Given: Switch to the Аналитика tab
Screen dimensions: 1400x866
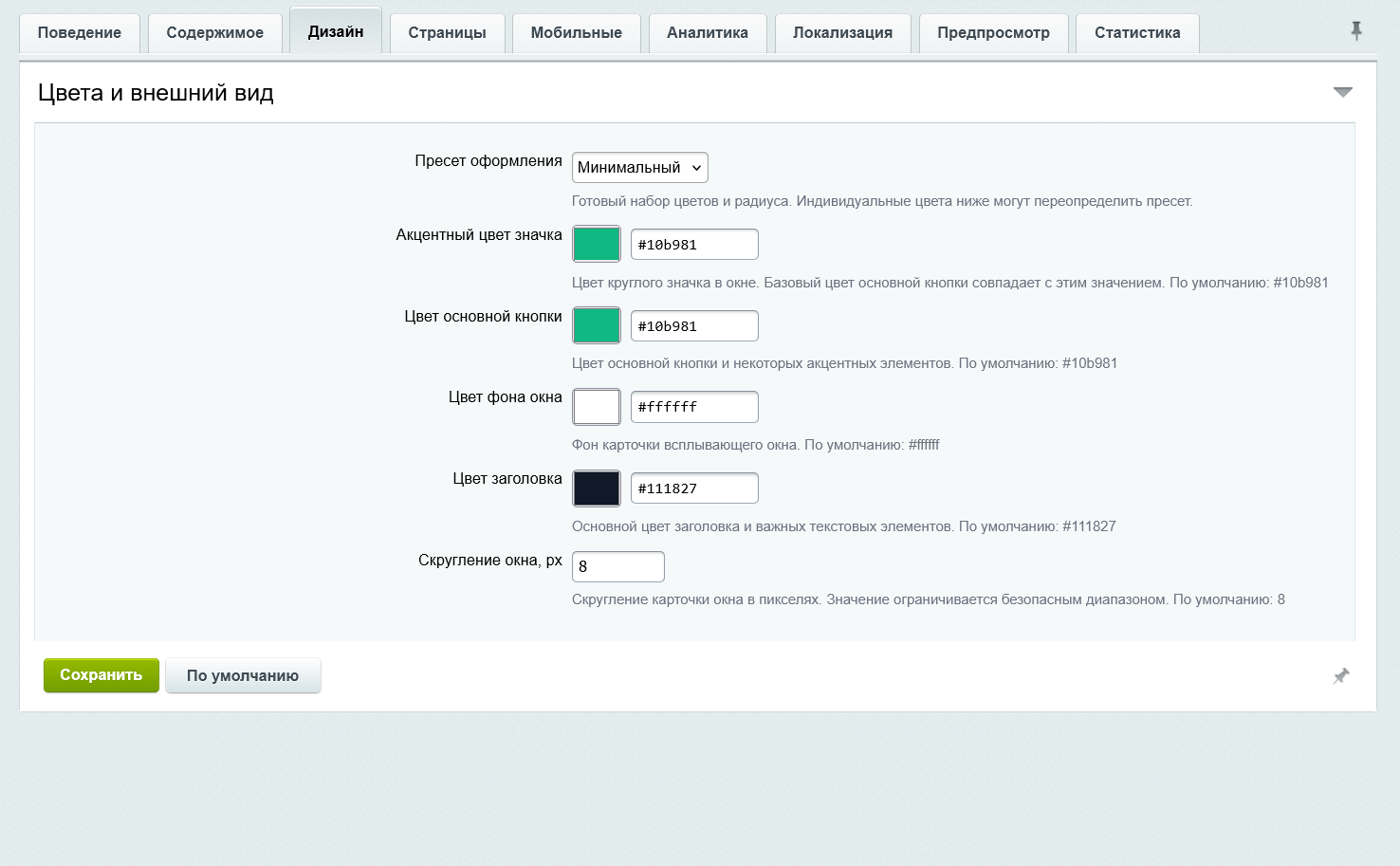Looking at the screenshot, I should [x=708, y=33].
